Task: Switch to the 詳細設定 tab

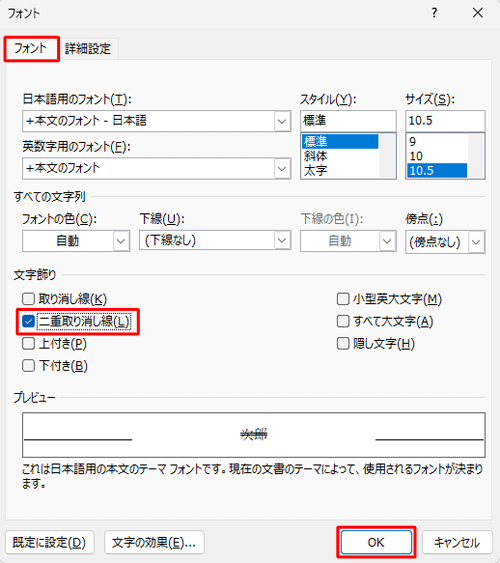Action: pyautogui.click(x=88, y=49)
